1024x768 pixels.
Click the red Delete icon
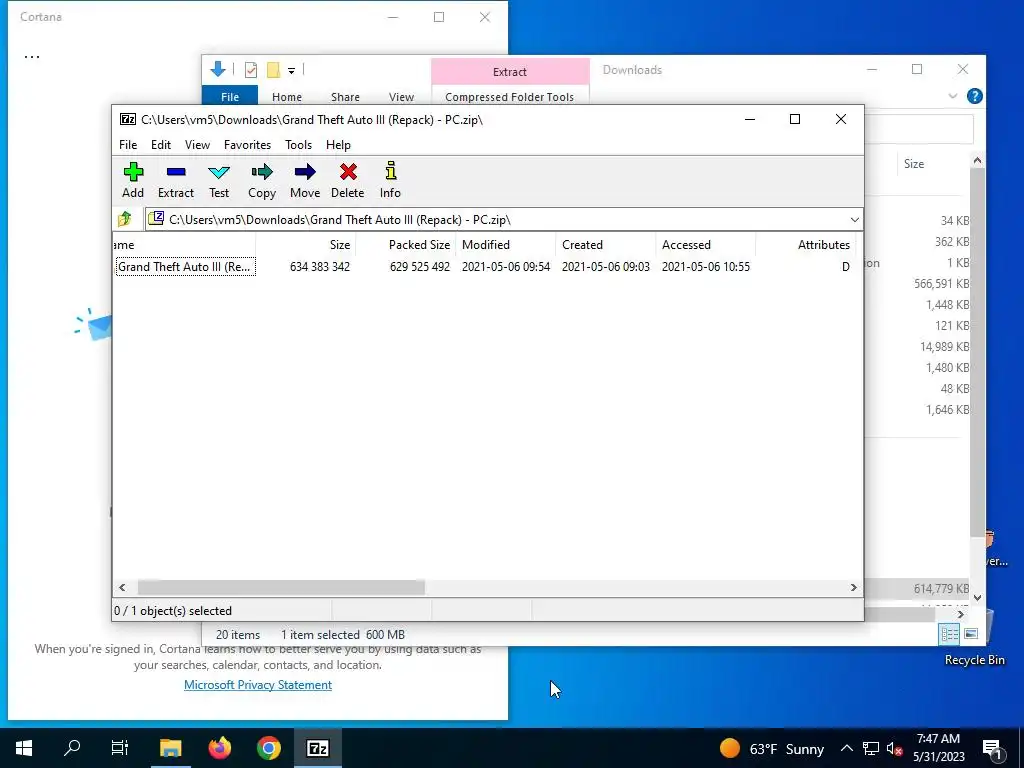[x=347, y=180]
